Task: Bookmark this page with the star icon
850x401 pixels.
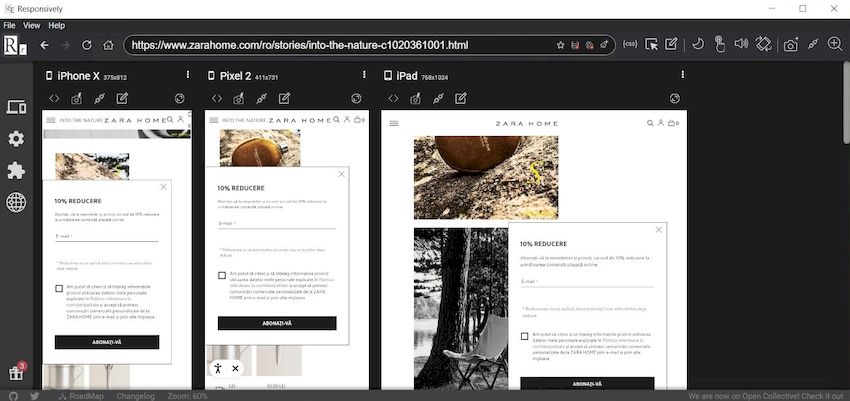Action: click(x=561, y=46)
